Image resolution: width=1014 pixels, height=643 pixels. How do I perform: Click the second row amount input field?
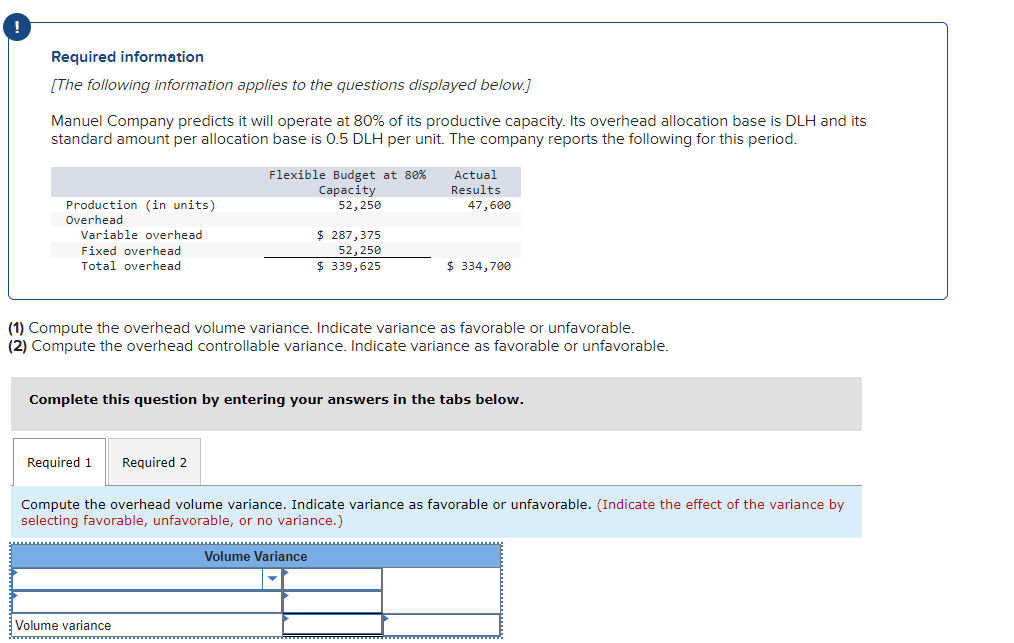[x=332, y=602]
